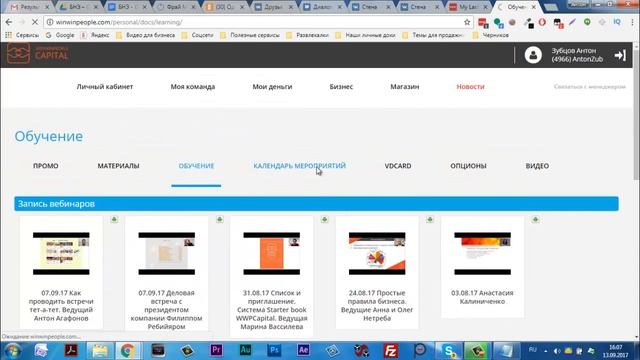Open thumbnail of Простые правила бизнеса webinar

coord(377,253)
